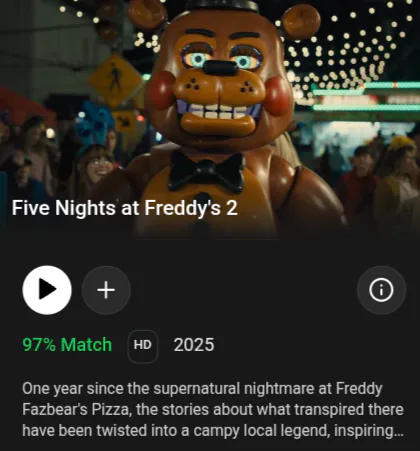The height and width of the screenshot is (451, 420).
Task: Click the synopsis starting with One year since
Action: (213, 409)
